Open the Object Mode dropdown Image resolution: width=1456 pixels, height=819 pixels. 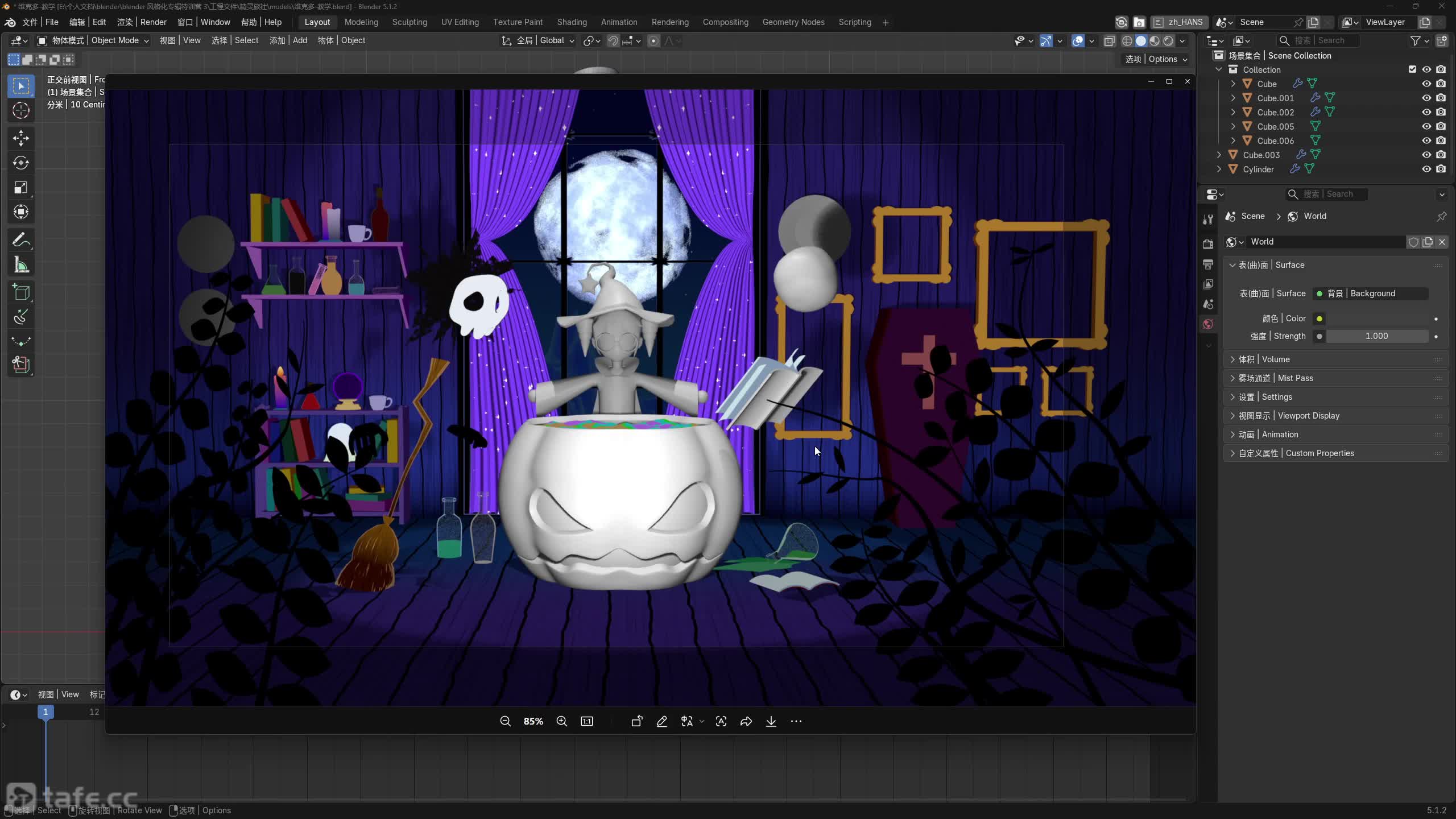(x=93, y=40)
